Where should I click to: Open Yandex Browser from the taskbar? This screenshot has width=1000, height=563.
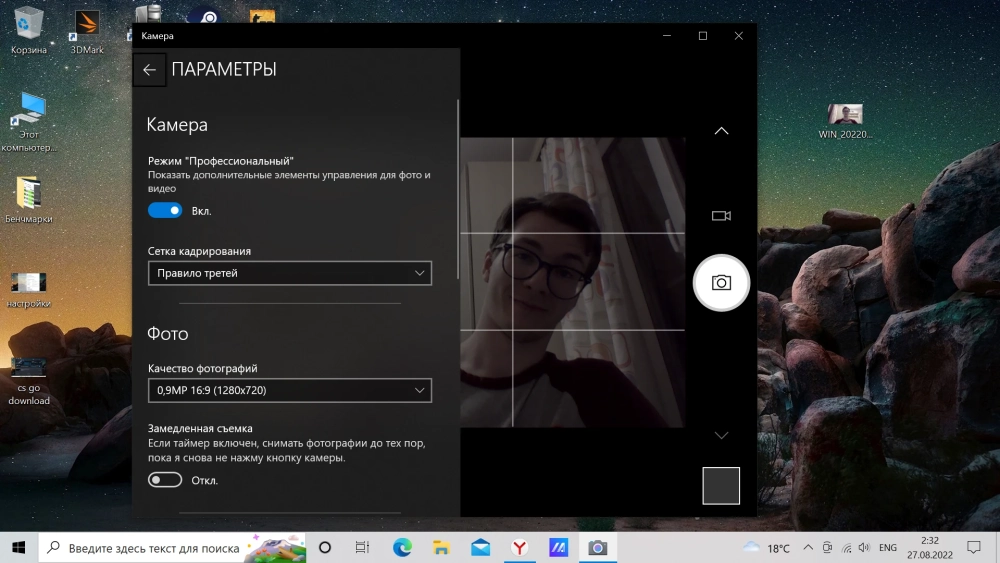(x=520, y=547)
